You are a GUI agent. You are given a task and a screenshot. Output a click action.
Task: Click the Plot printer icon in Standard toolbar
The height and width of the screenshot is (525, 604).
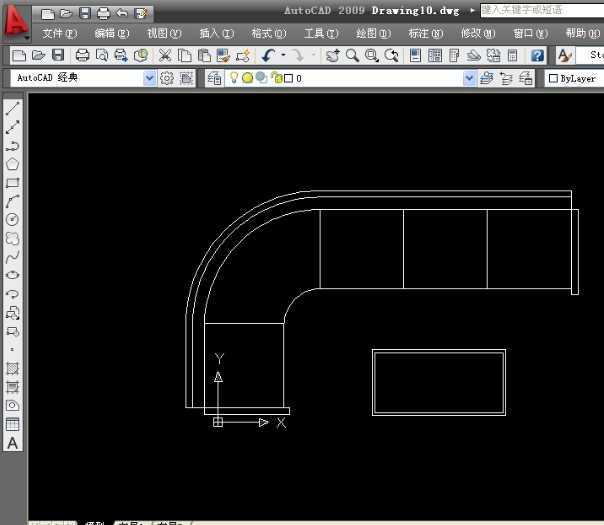pos(82,56)
